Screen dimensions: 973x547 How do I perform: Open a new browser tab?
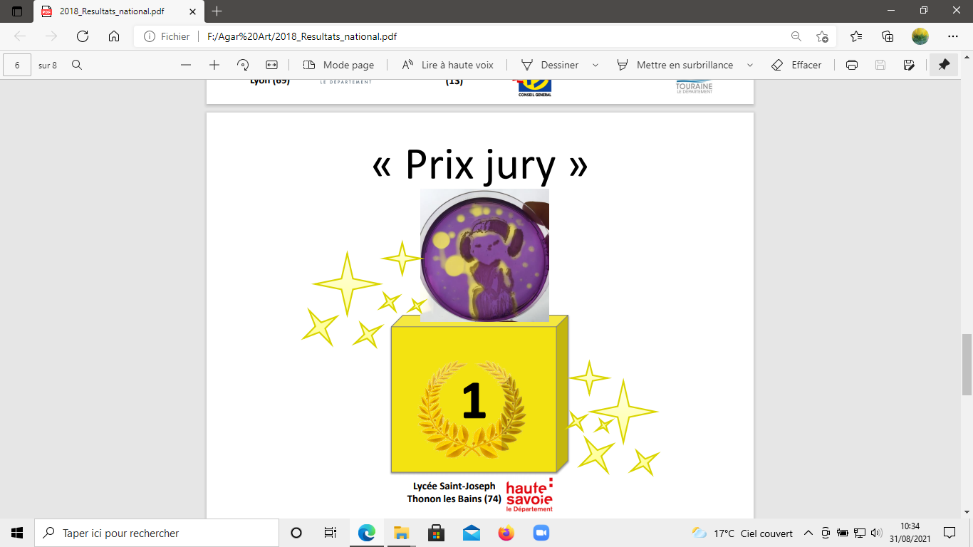217,11
